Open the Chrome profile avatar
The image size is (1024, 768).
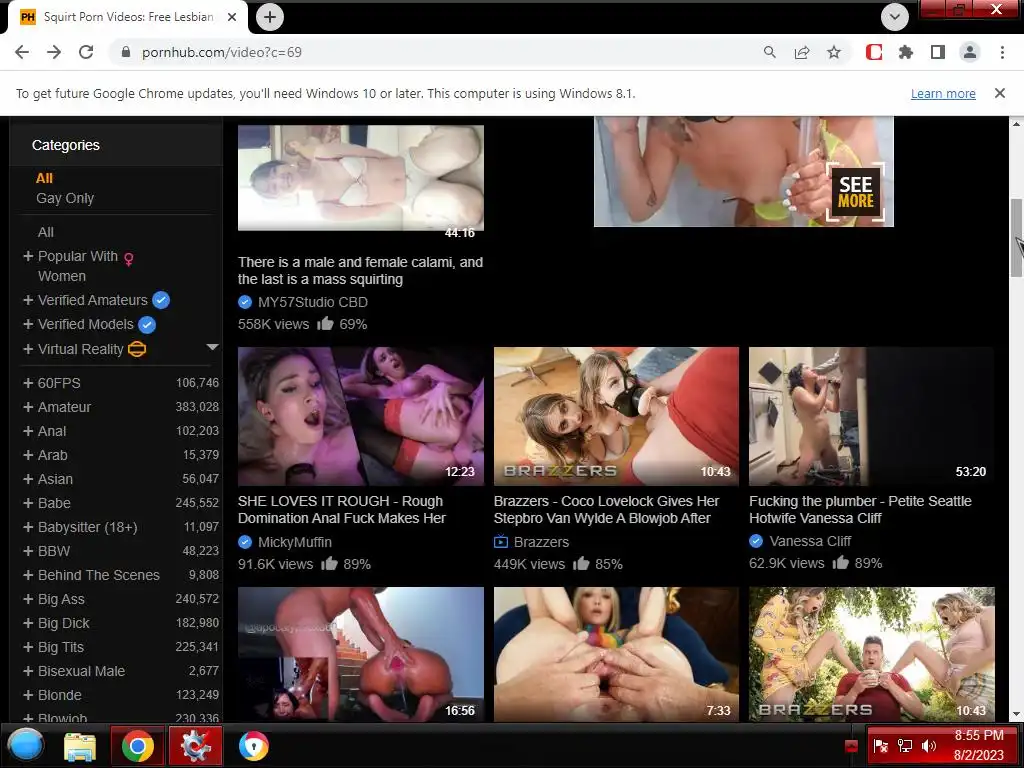pos(970,52)
